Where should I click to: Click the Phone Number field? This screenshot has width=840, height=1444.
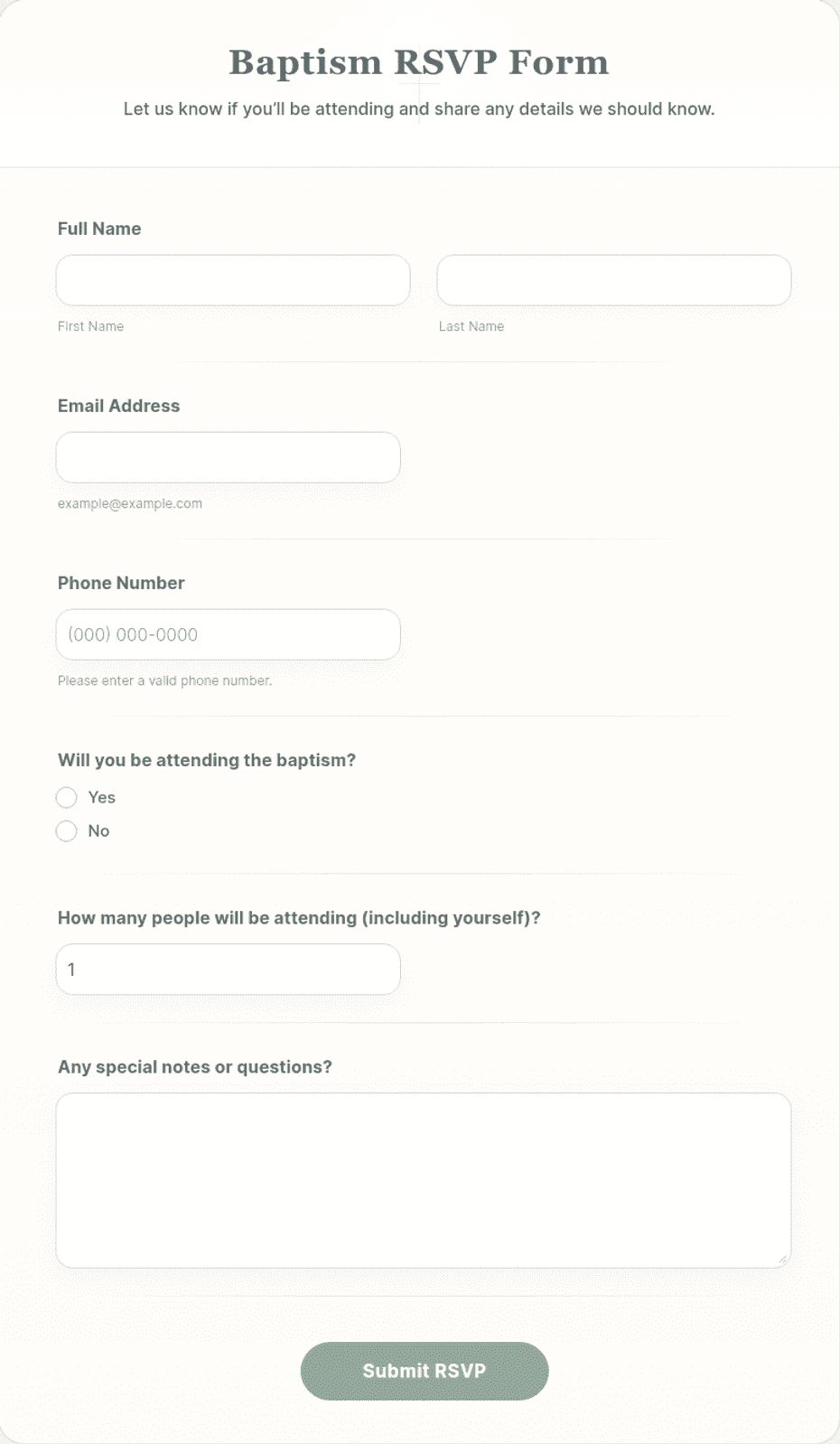pos(229,634)
